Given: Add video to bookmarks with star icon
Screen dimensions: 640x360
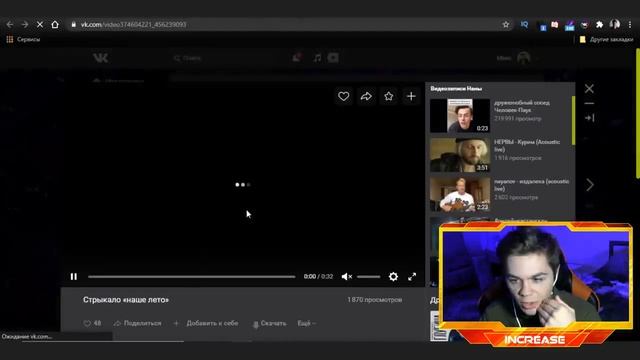Looking at the screenshot, I should click(x=389, y=96).
